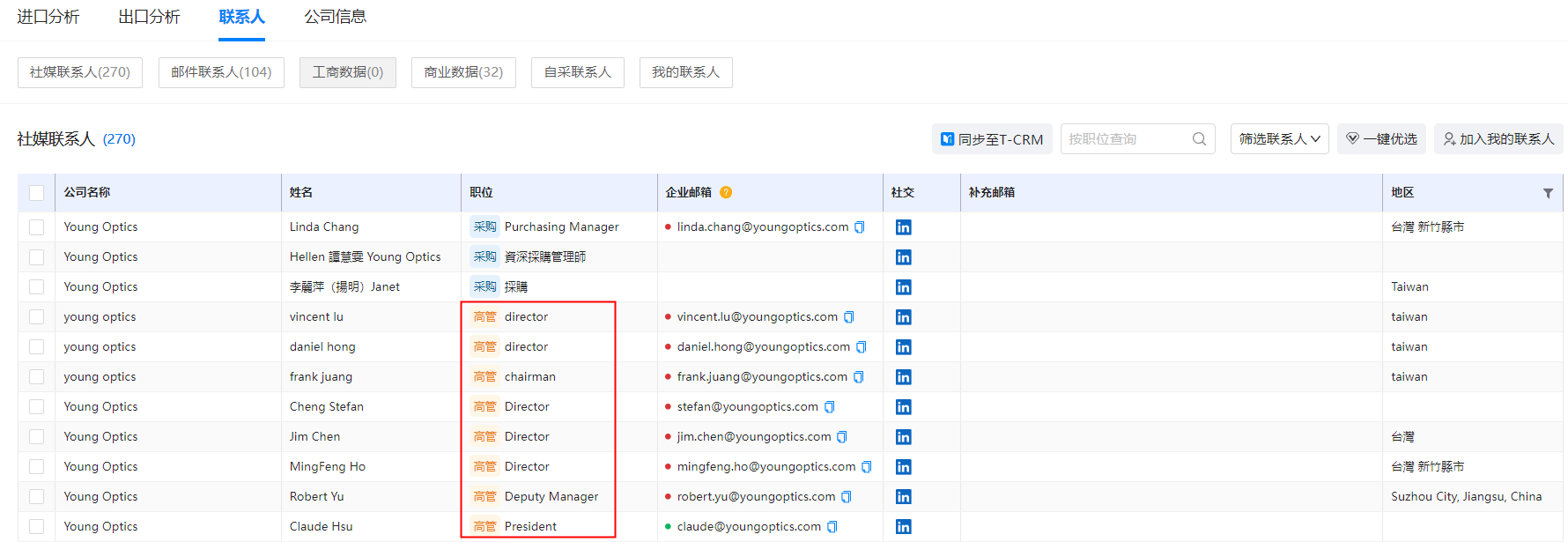
Task: Open frank juang's LinkedIn icon
Action: [903, 377]
